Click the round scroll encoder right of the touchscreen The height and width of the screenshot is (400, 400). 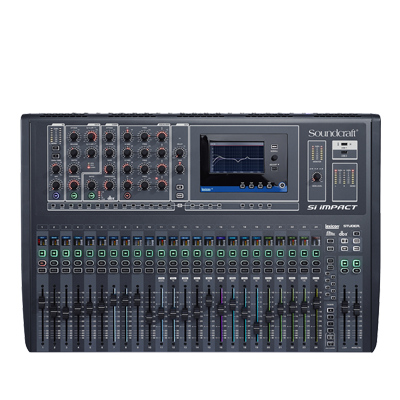click(x=274, y=158)
